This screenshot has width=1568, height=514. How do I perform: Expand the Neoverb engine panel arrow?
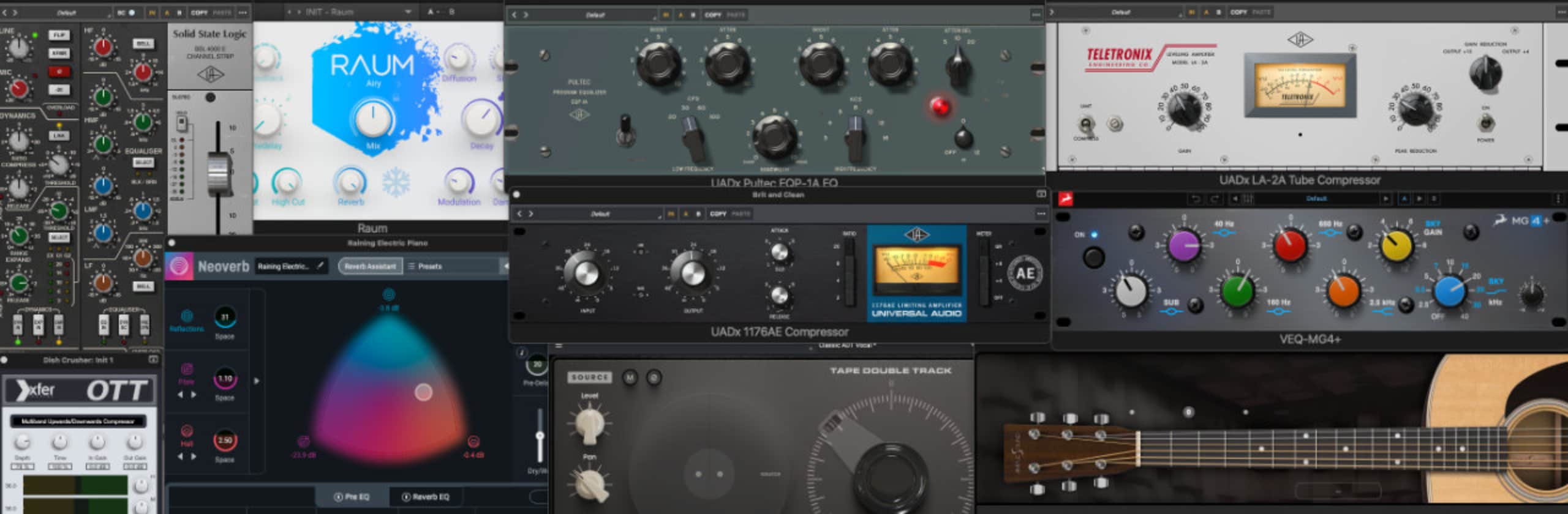(x=257, y=381)
